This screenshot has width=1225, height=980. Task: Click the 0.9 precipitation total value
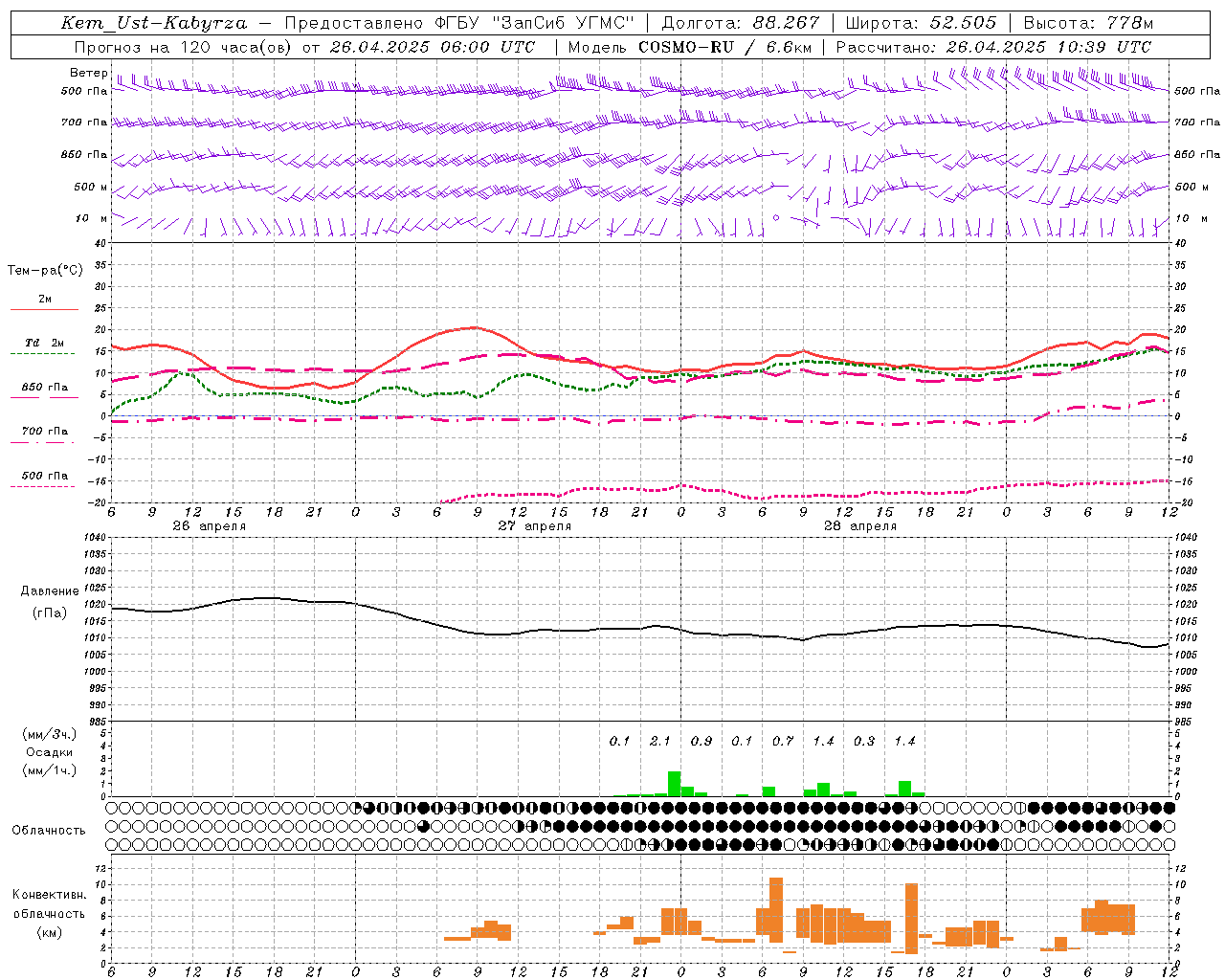702,741
